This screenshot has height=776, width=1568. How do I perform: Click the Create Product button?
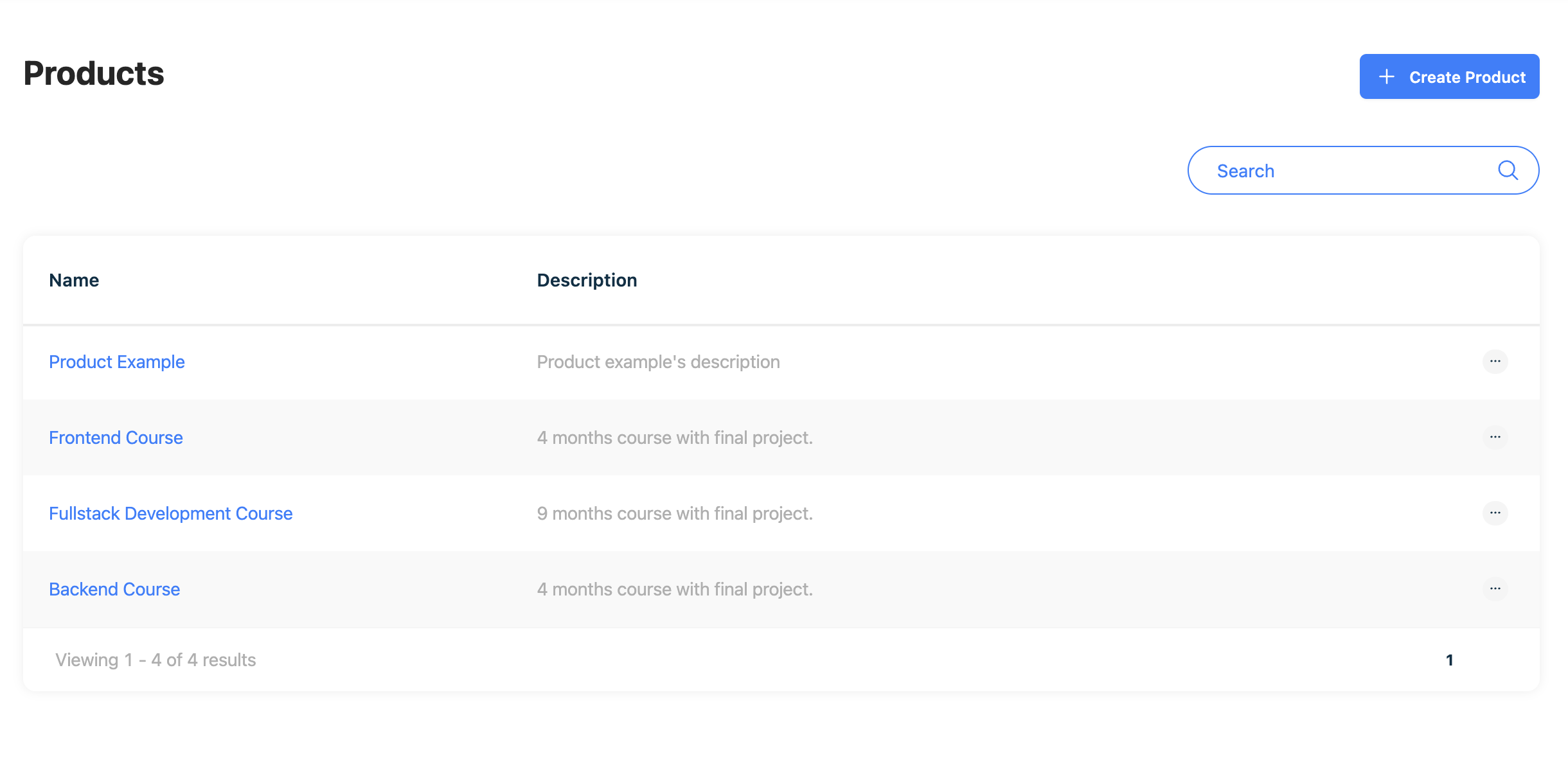coord(1449,76)
